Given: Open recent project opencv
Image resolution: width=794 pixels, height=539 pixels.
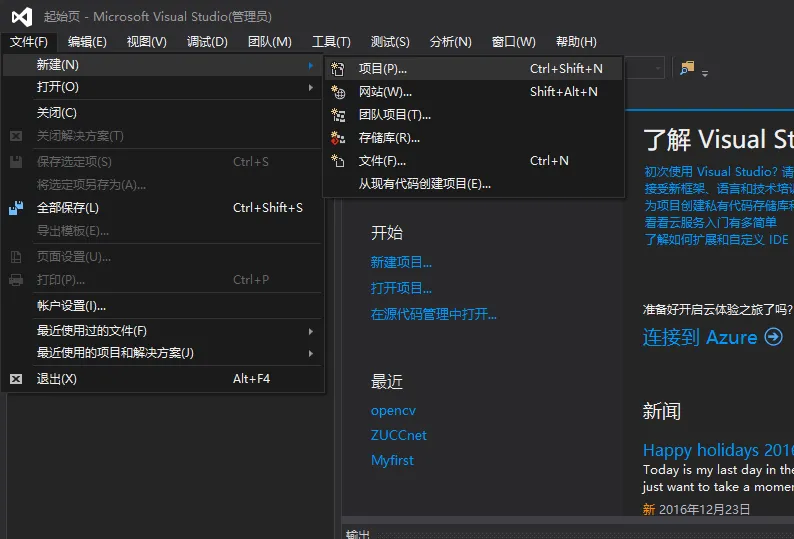Looking at the screenshot, I should (393, 410).
